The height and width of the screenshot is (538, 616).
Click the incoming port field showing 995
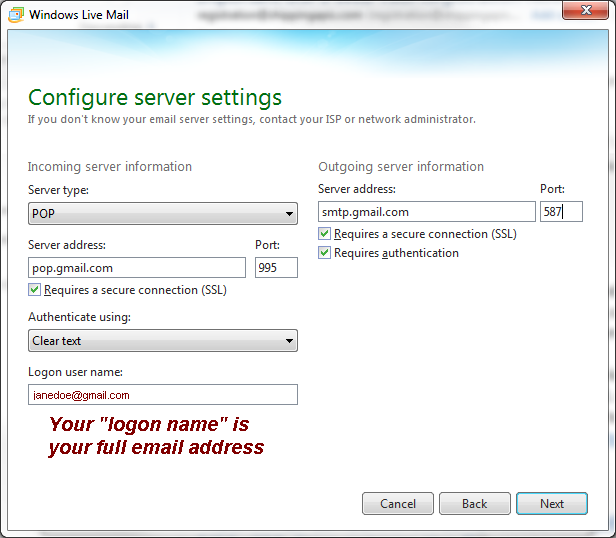276,268
